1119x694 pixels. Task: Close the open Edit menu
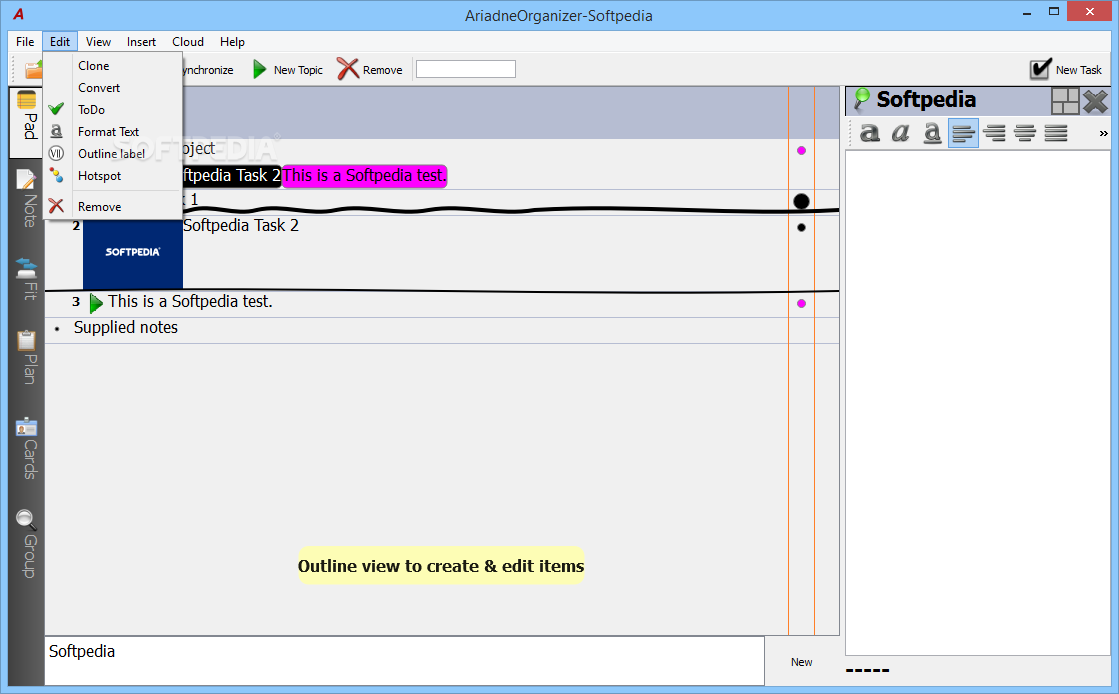(x=60, y=41)
